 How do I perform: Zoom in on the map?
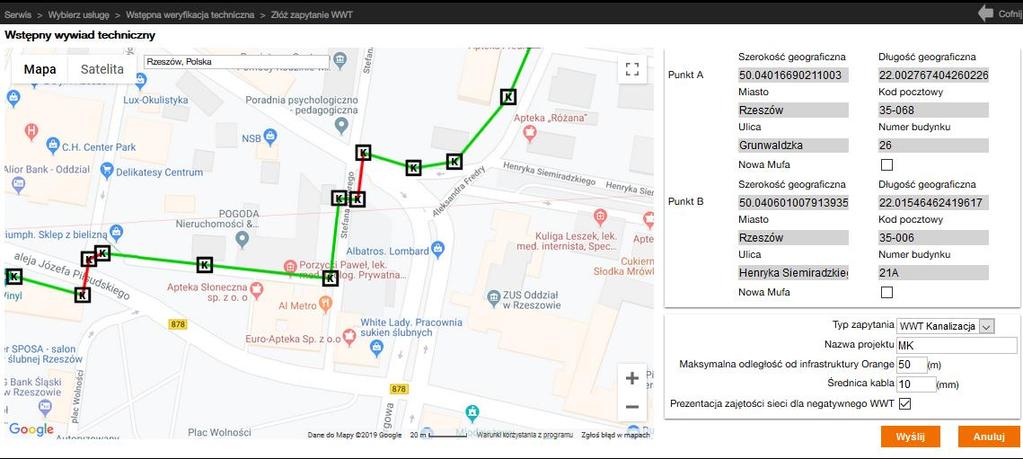pyautogui.click(x=632, y=378)
